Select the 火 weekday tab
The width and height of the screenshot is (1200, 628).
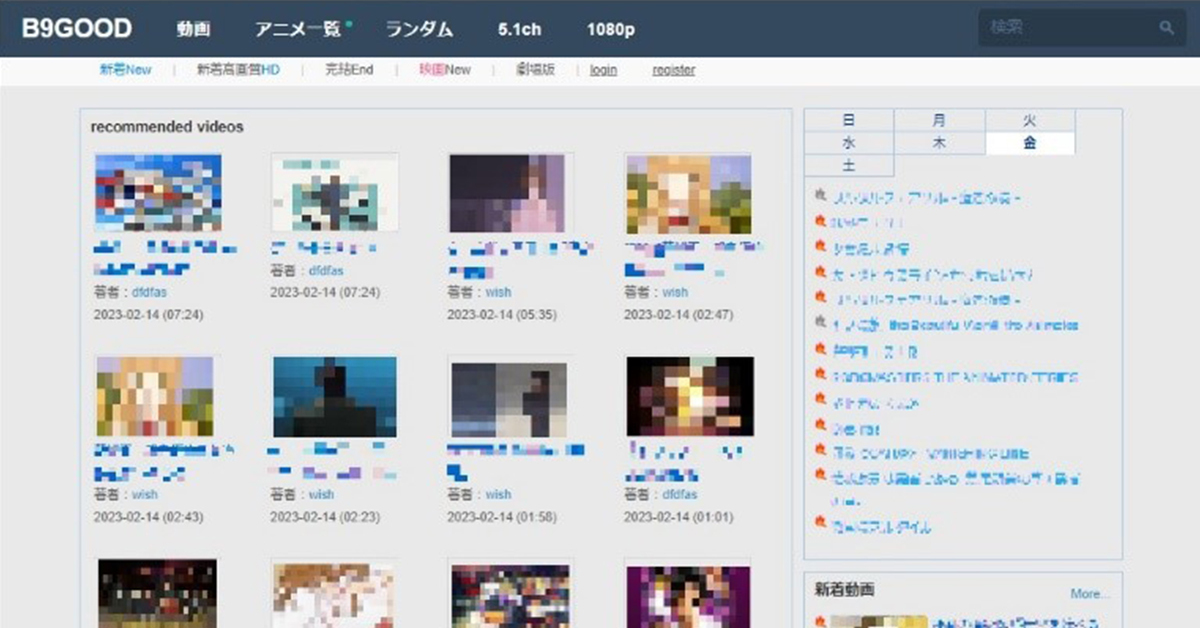point(1029,120)
